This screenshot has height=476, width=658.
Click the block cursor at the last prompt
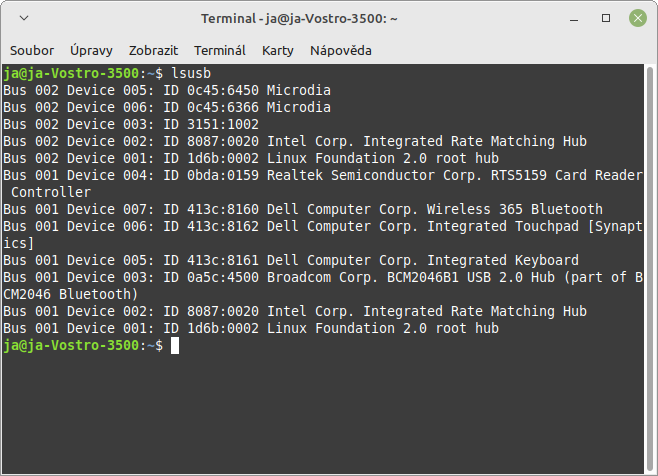tap(175, 345)
